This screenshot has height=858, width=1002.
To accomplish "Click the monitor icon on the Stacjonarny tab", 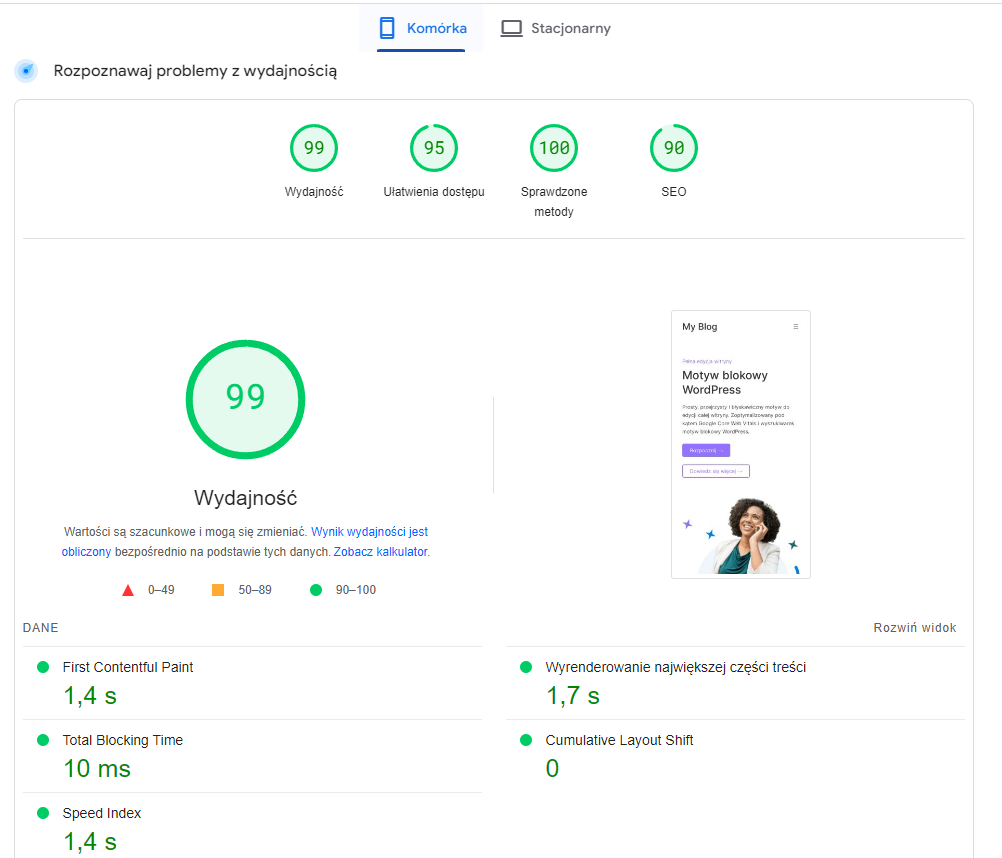I will click(x=512, y=28).
